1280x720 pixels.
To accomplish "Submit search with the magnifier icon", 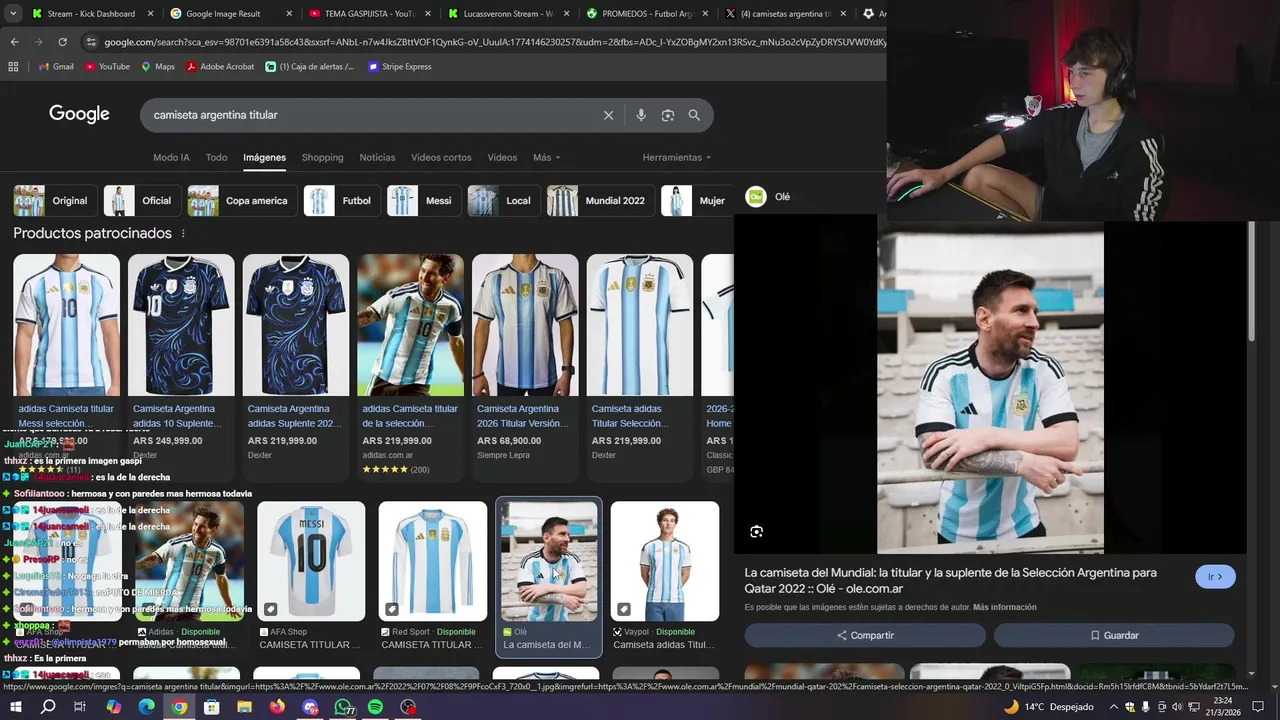I will [x=694, y=115].
